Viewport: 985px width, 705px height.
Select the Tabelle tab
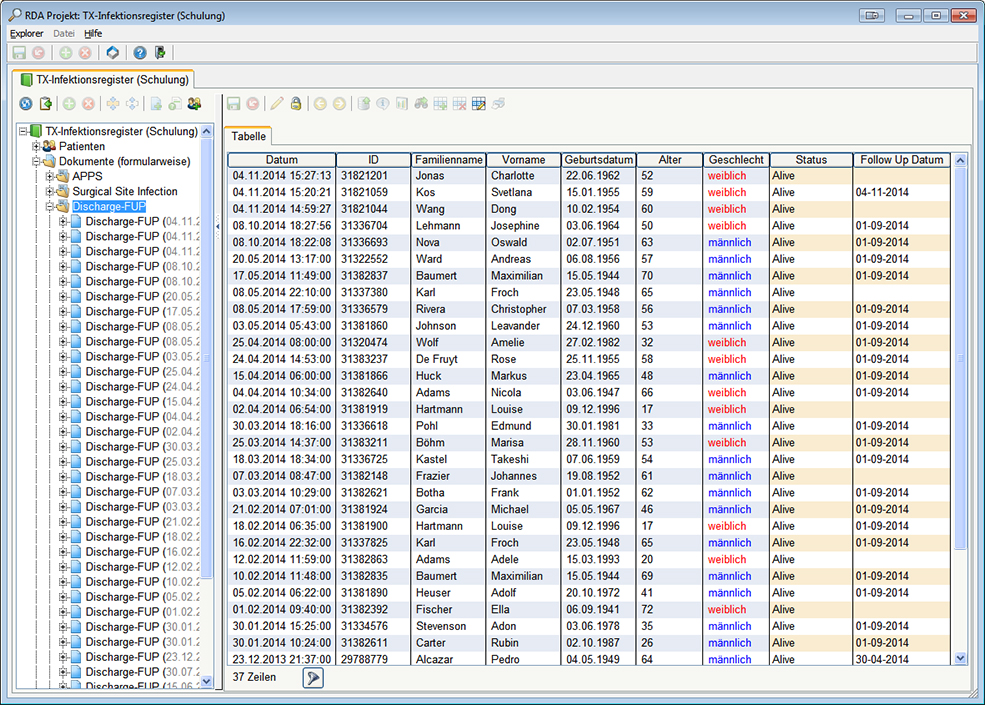pyautogui.click(x=248, y=136)
